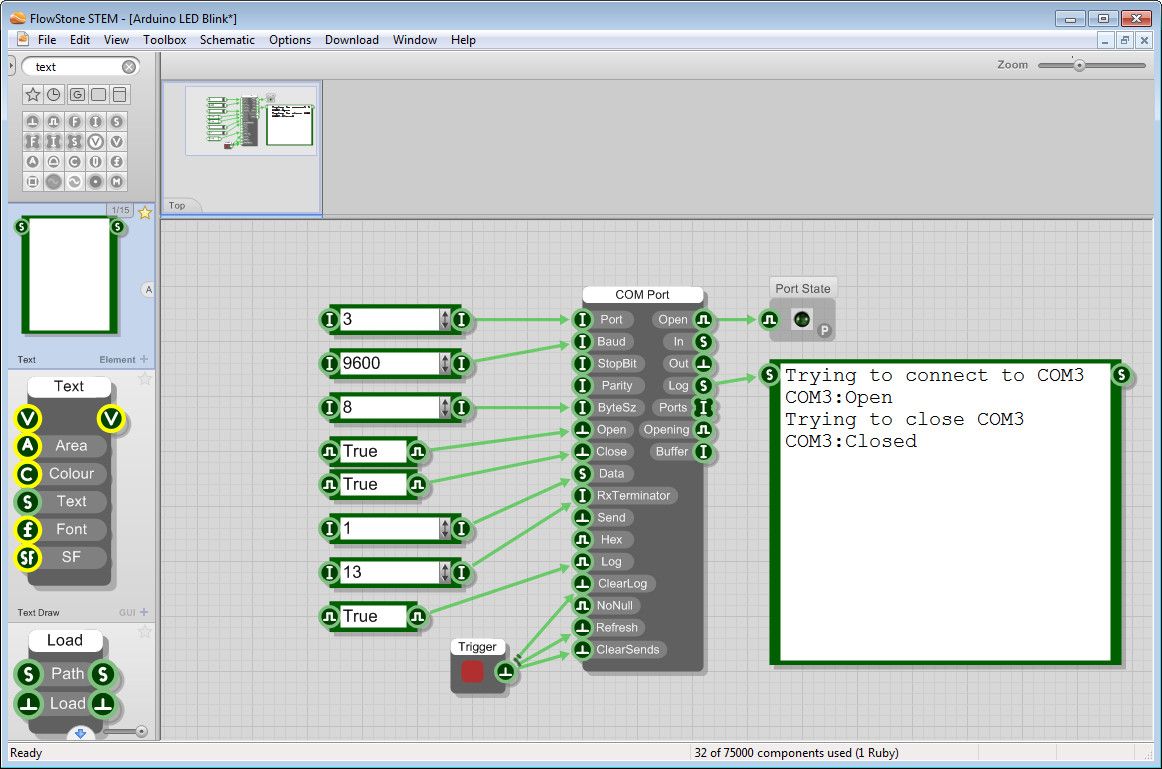This screenshot has height=769, width=1162.
Task: Click the P properties icon on Port State
Action: point(824,330)
